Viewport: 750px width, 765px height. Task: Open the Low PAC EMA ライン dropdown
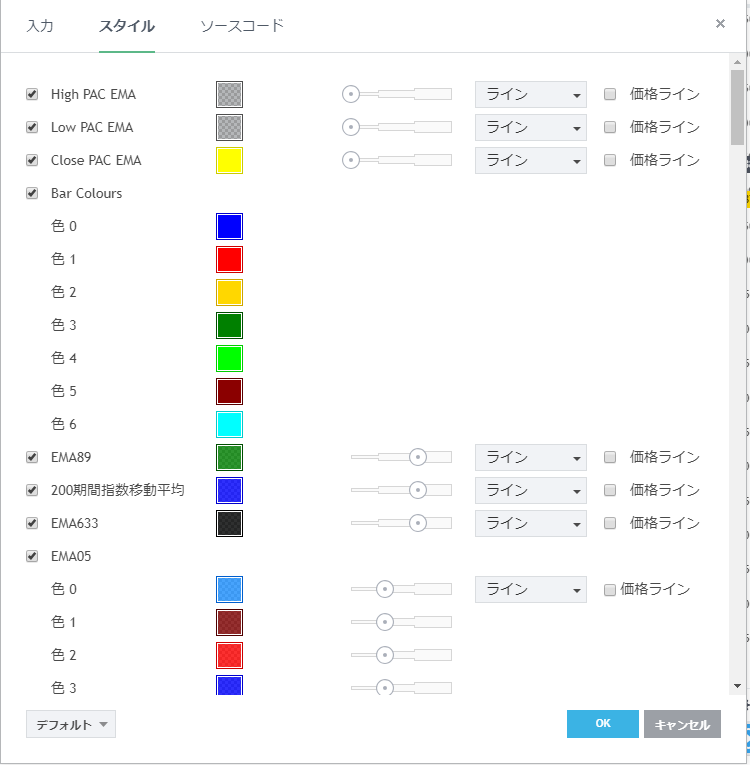pos(530,127)
